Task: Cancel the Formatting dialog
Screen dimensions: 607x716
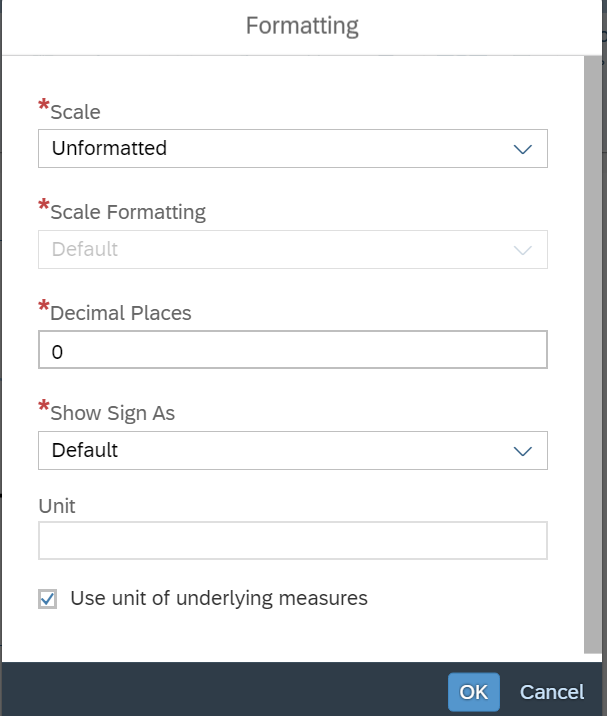Action: [x=552, y=692]
